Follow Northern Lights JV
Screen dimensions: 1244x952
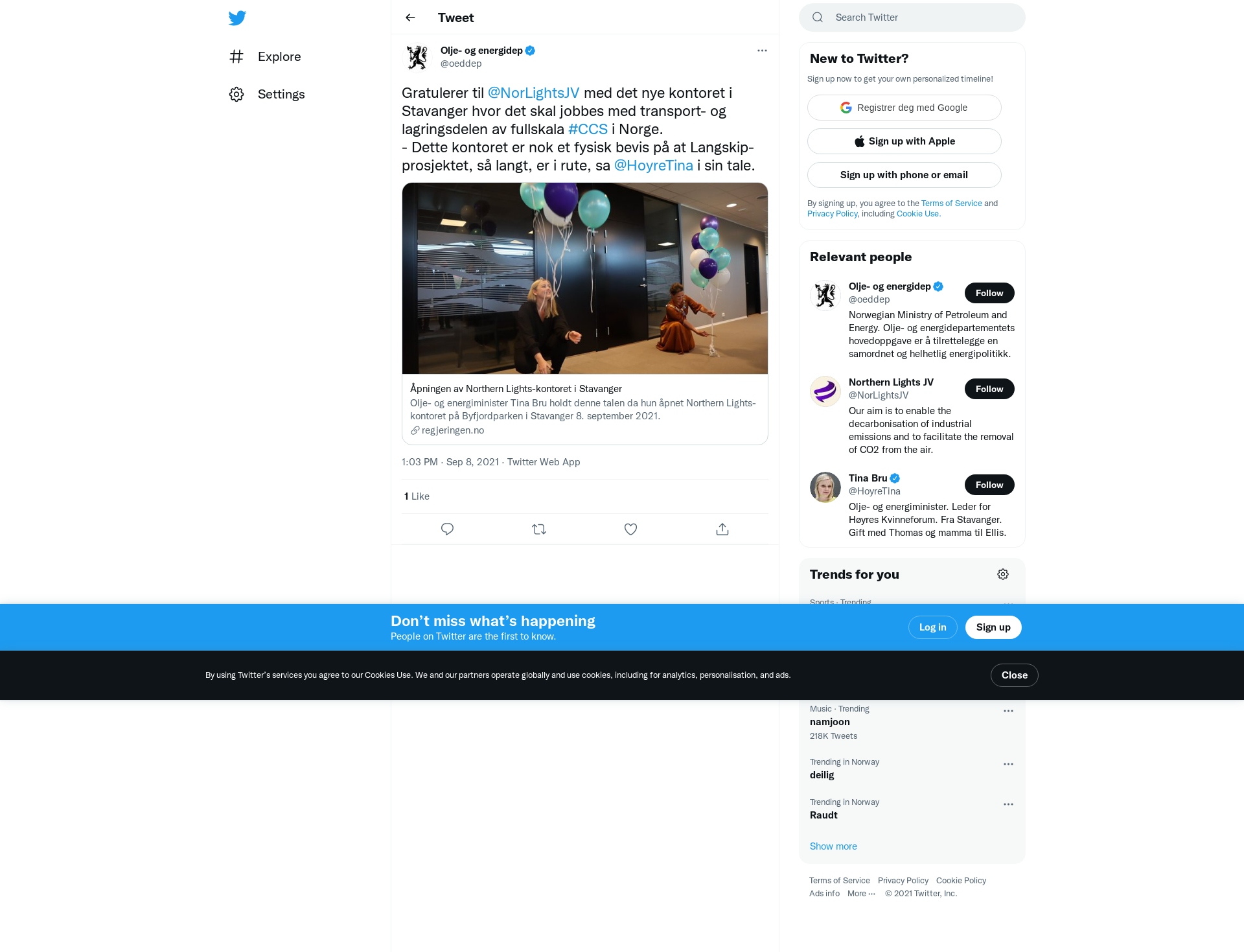pos(989,389)
